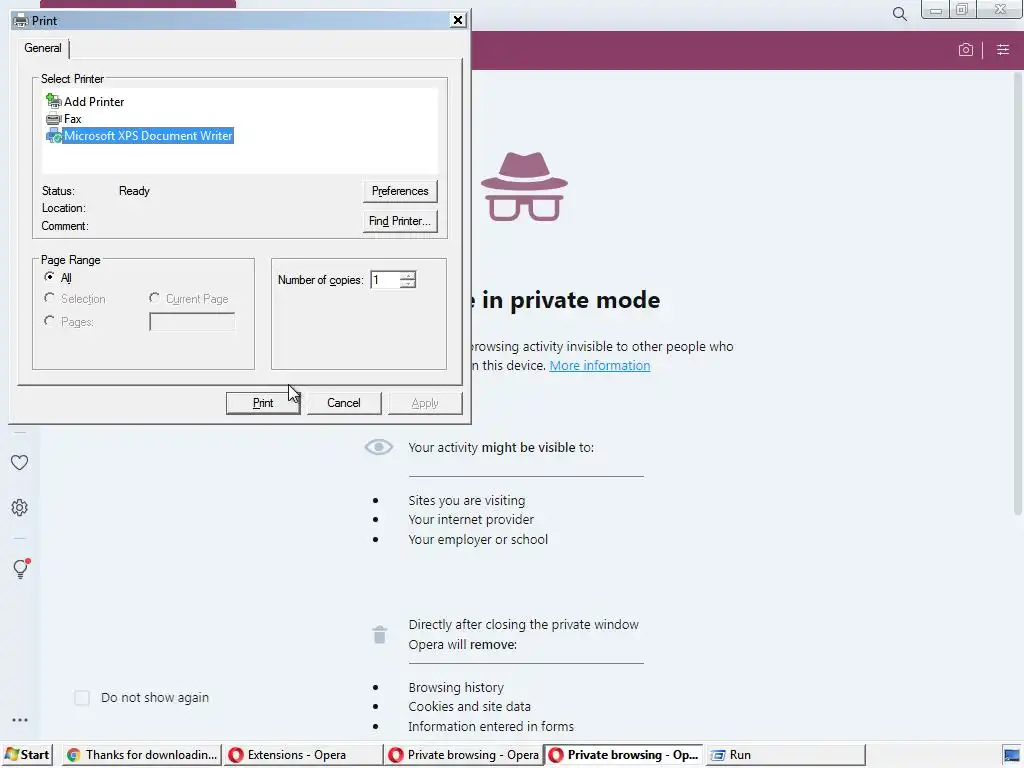Close the Print dialog
The image size is (1024, 768).
[458, 20]
